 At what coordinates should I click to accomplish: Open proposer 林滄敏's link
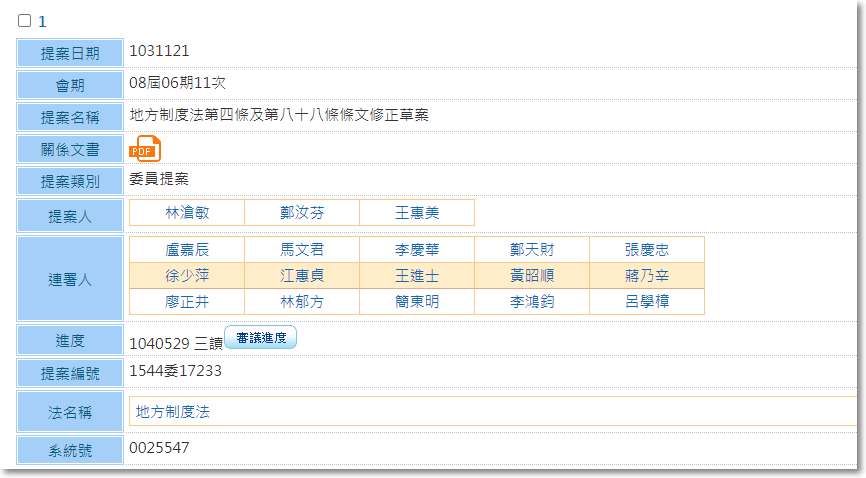pyautogui.click(x=187, y=213)
